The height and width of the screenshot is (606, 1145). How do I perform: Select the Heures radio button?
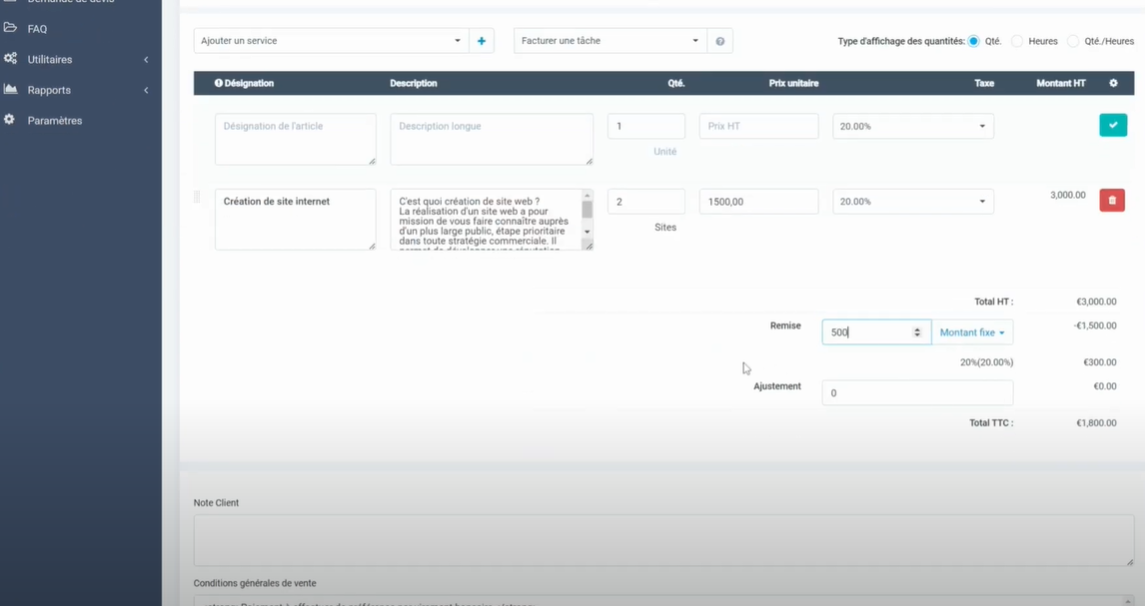coord(1017,41)
